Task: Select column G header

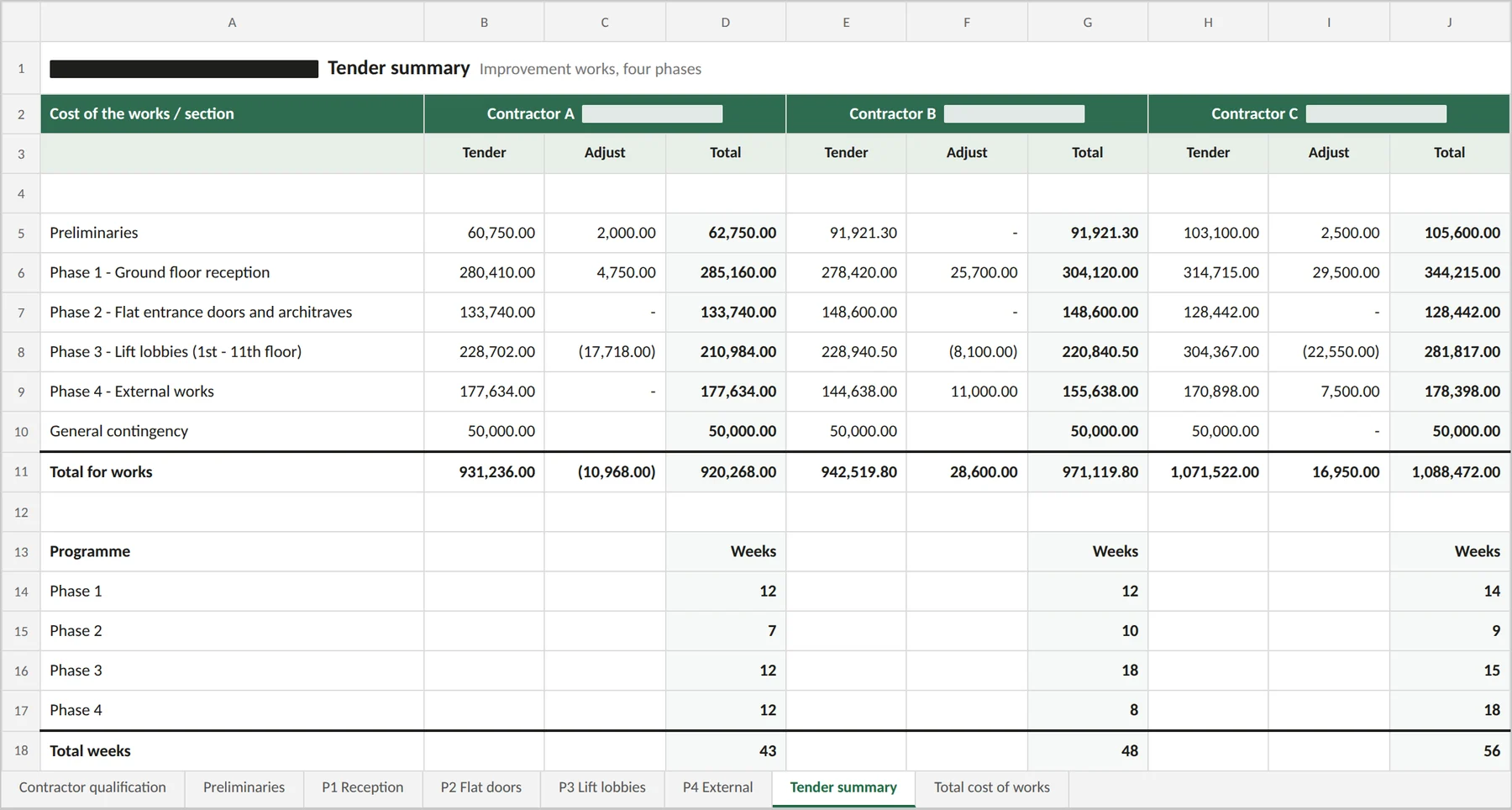Action: (1088, 23)
